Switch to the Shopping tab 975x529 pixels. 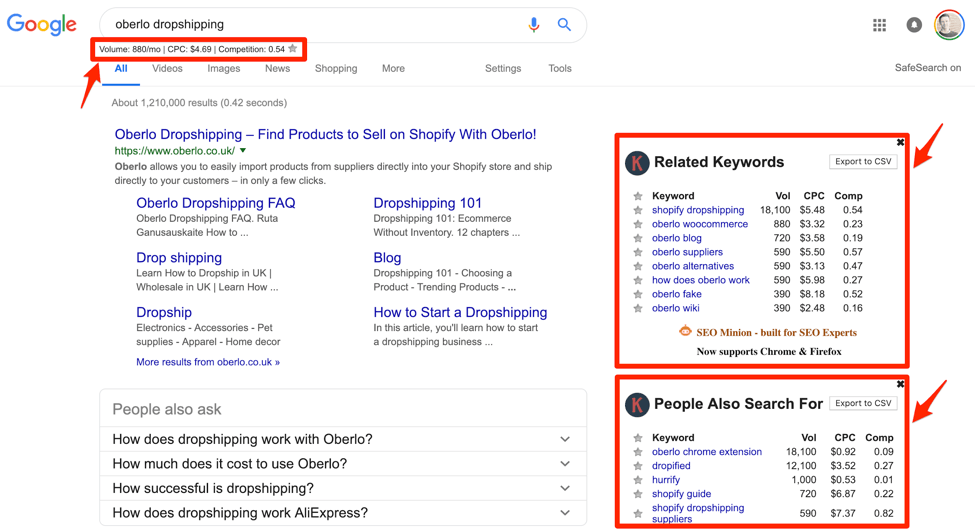click(335, 69)
